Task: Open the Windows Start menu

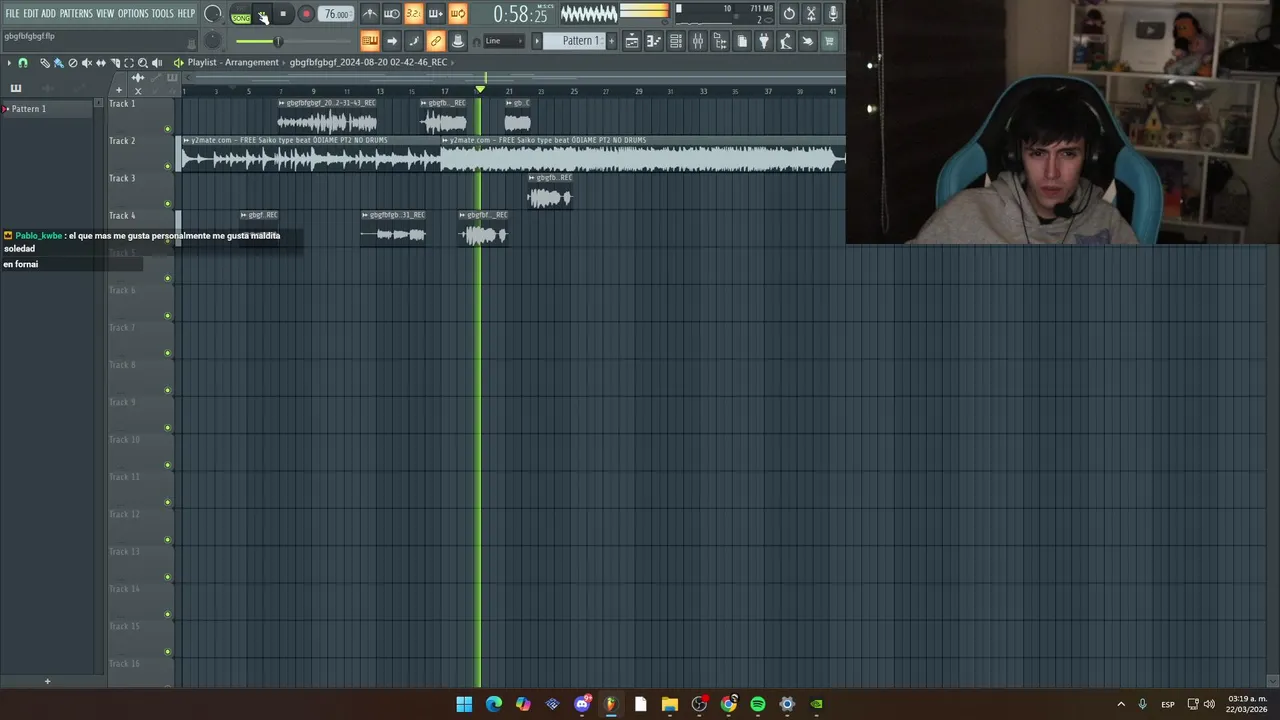Action: (464, 704)
